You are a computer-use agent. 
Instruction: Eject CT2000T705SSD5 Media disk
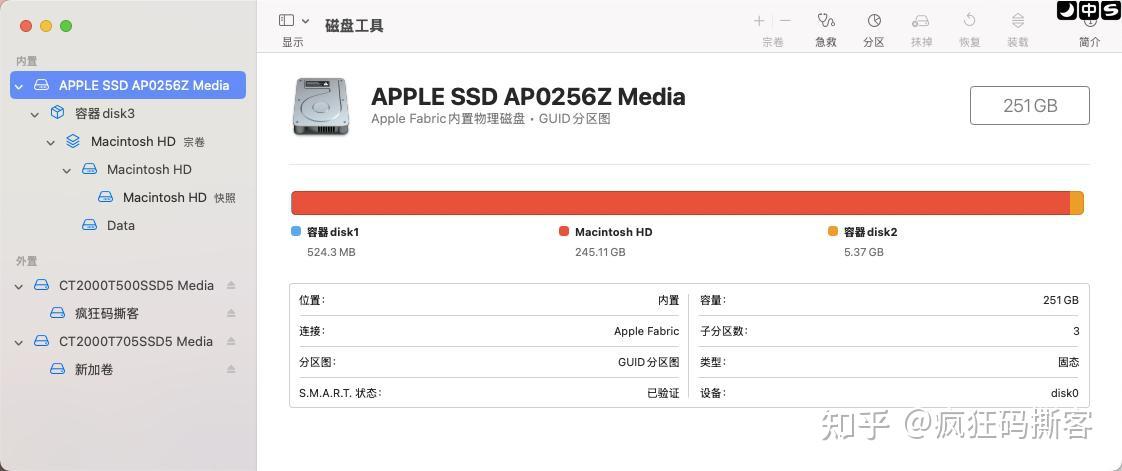click(231, 341)
